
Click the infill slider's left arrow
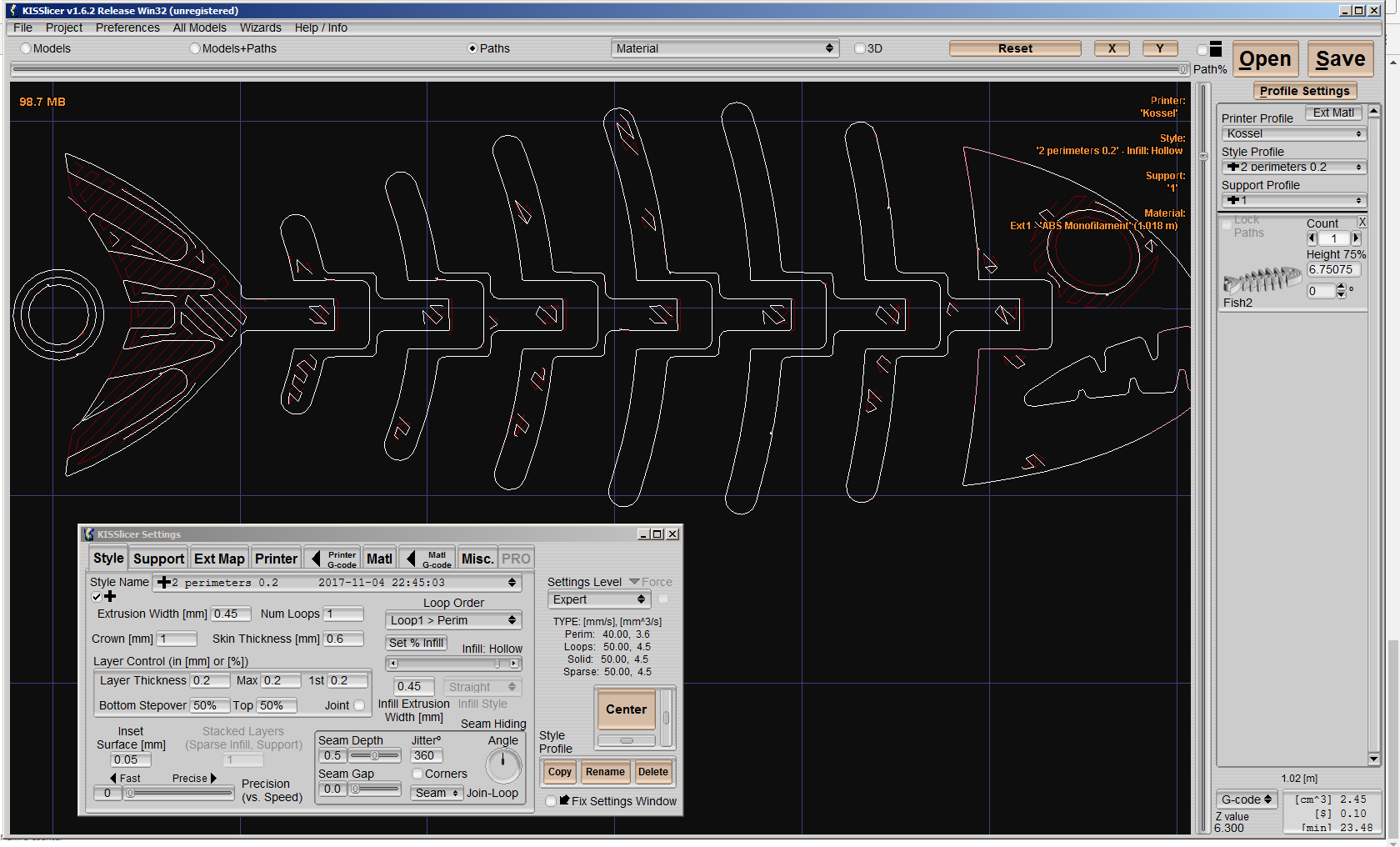[x=393, y=664]
